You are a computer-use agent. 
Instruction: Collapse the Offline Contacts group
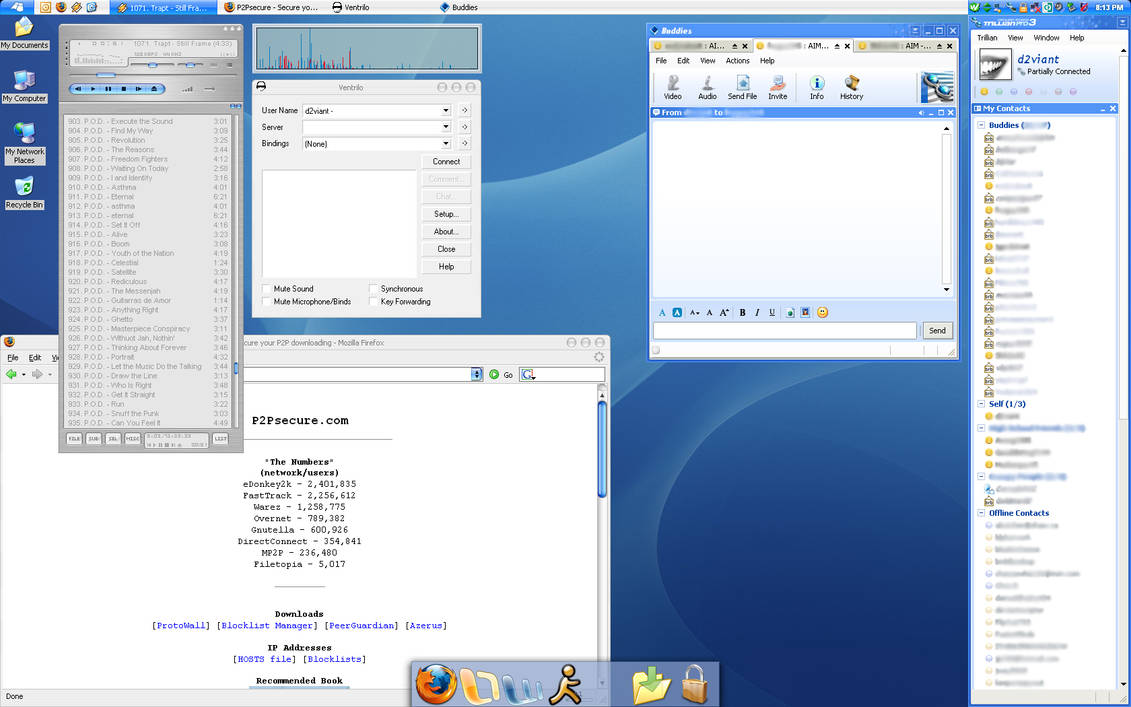[x=981, y=513]
